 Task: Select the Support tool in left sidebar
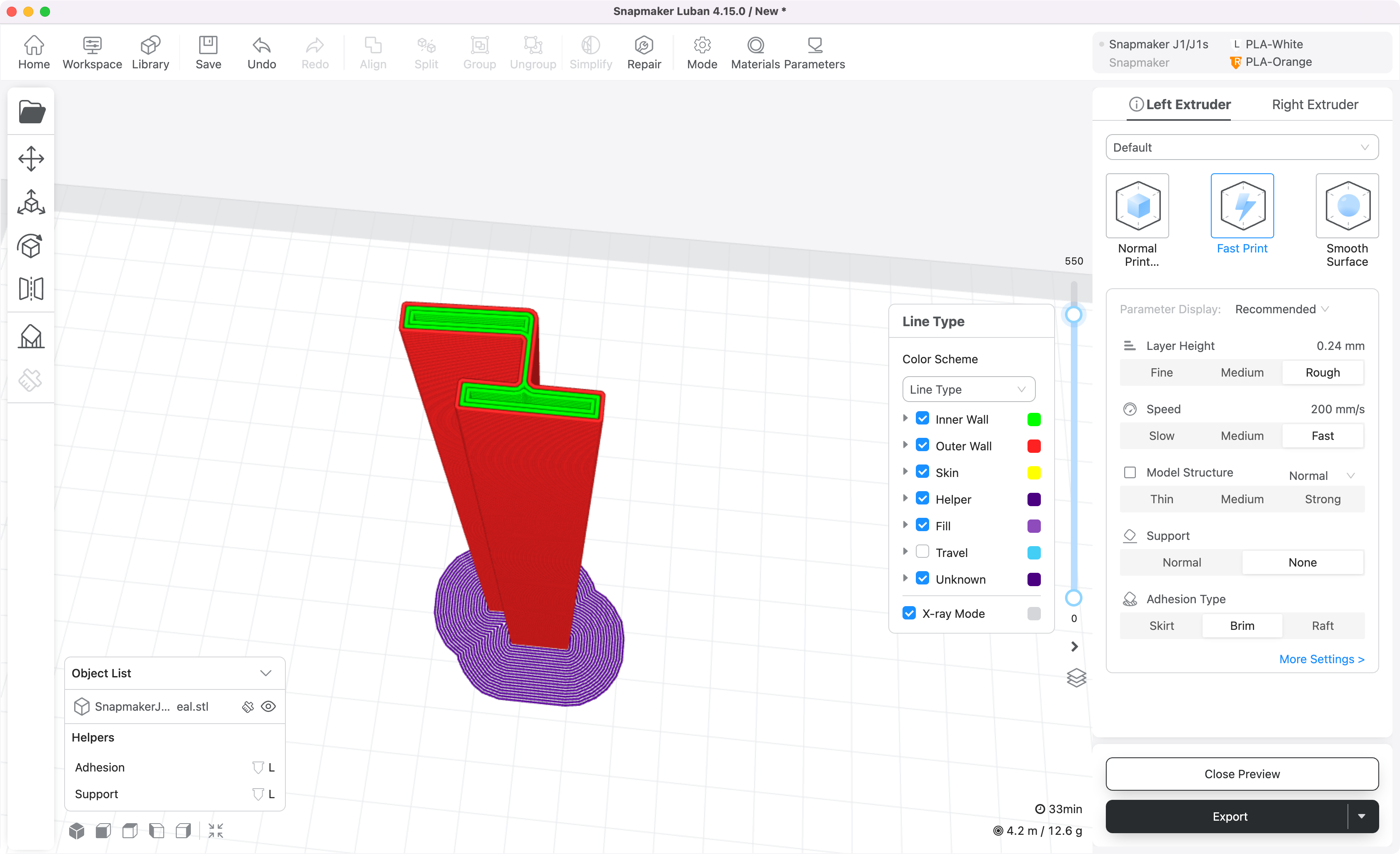[x=31, y=336]
